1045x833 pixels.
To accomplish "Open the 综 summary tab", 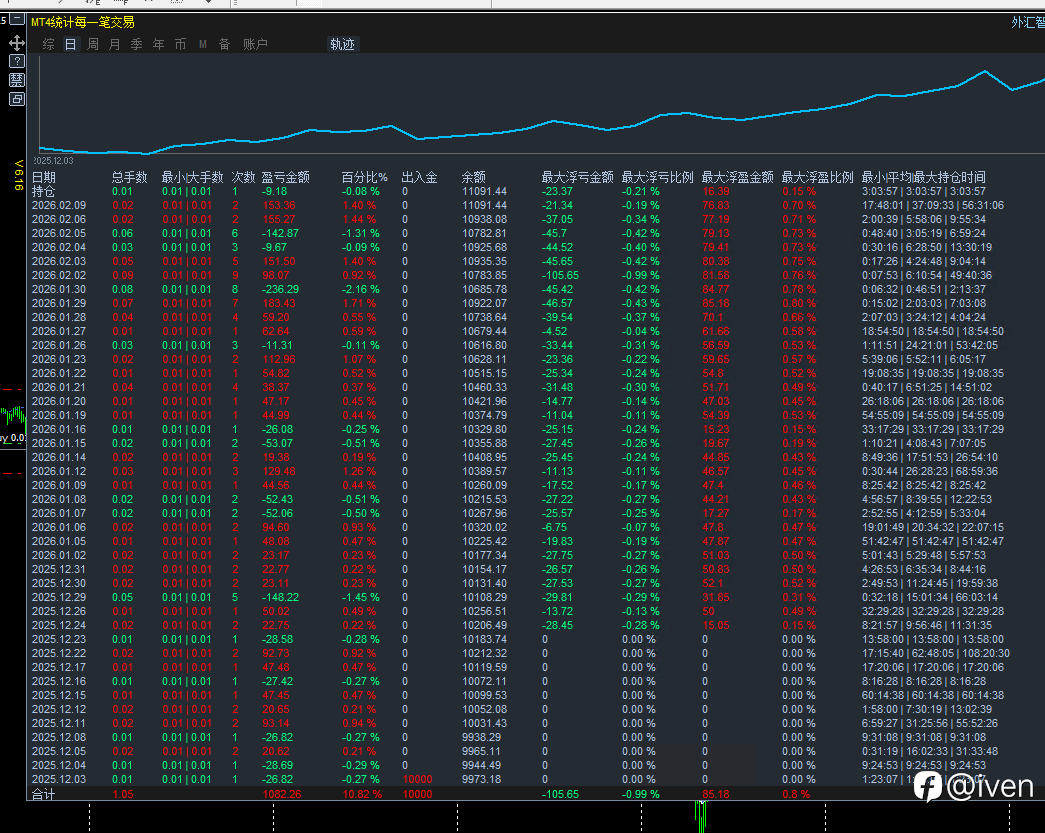I will pyautogui.click(x=49, y=44).
